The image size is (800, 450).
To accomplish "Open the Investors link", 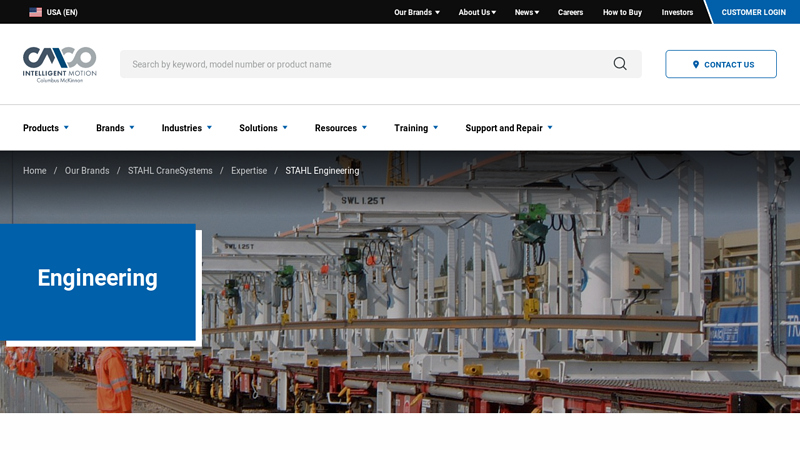I will (x=677, y=12).
